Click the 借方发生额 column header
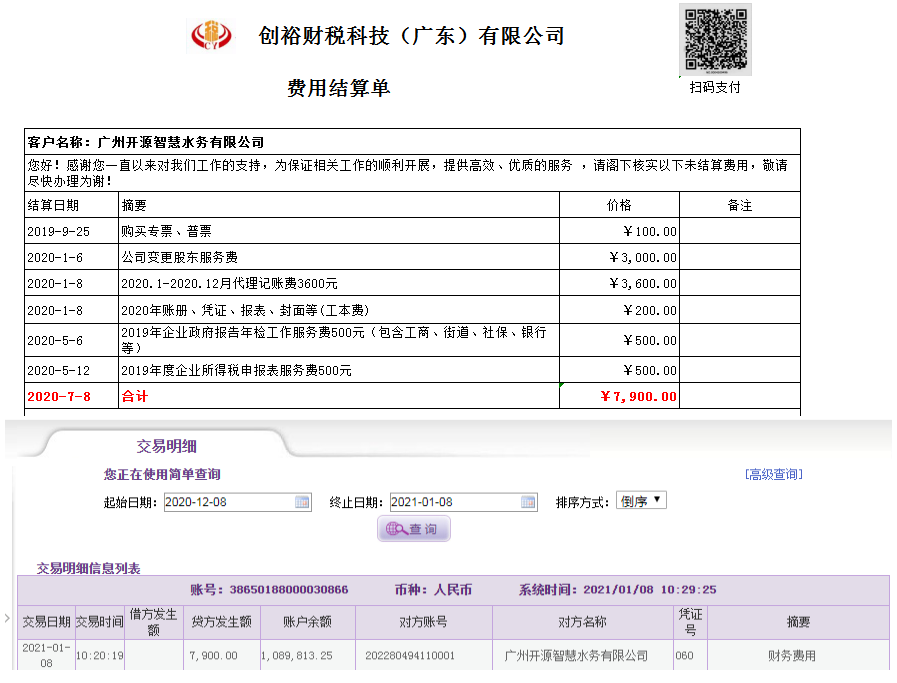Image resolution: width=897 pixels, height=683 pixels. [153, 622]
